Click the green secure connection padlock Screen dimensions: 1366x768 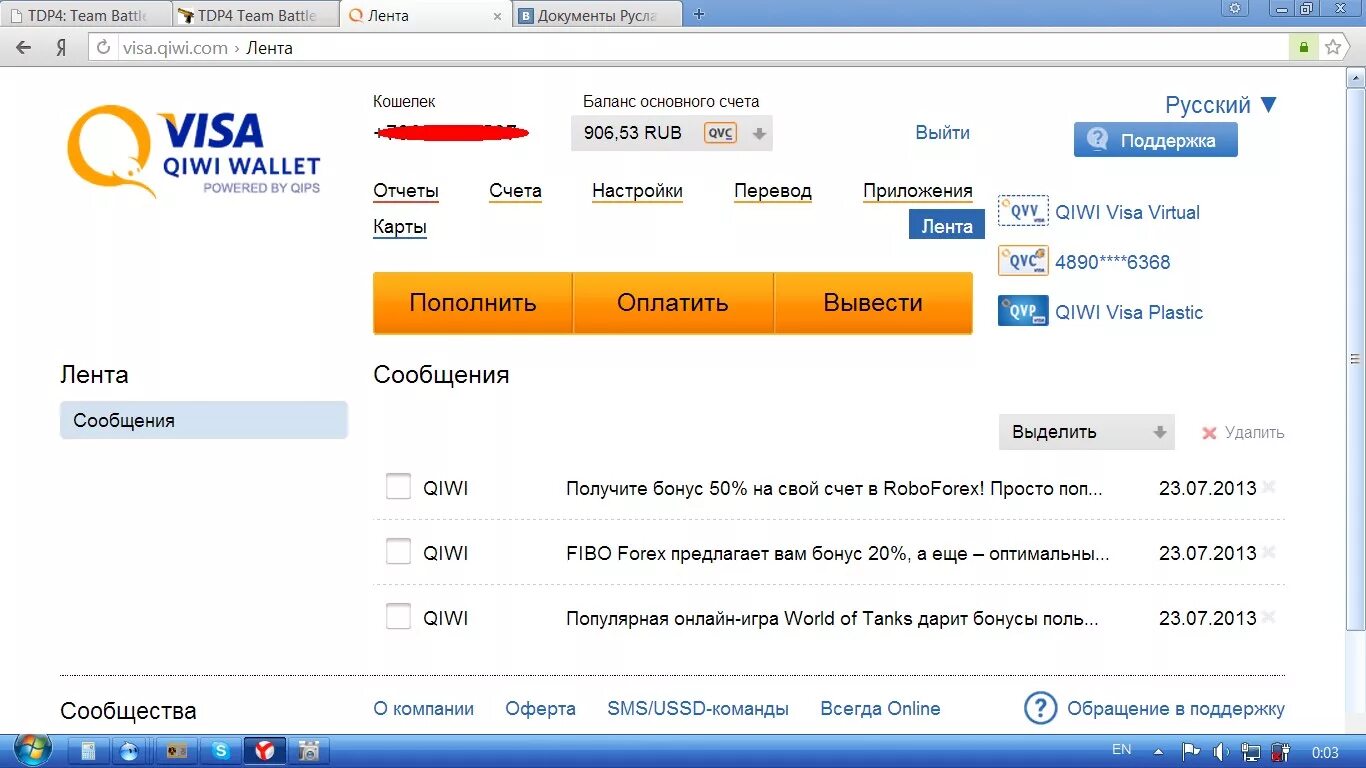click(1303, 47)
